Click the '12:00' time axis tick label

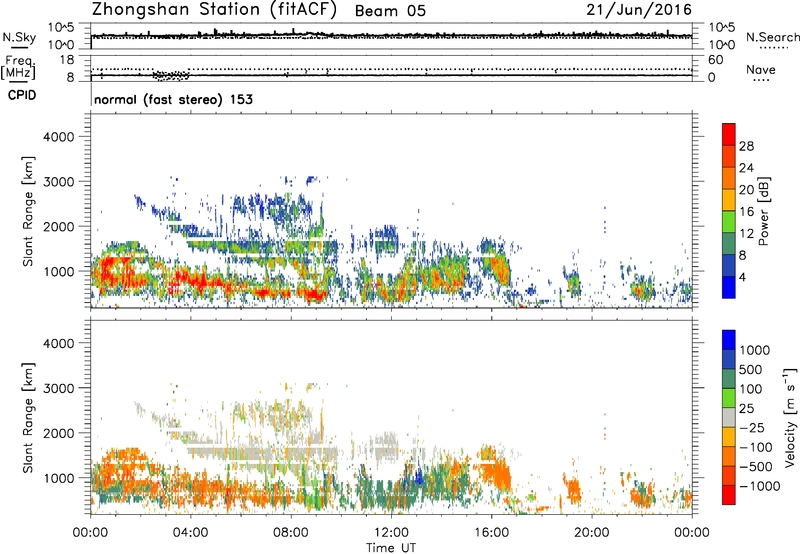coord(391,533)
